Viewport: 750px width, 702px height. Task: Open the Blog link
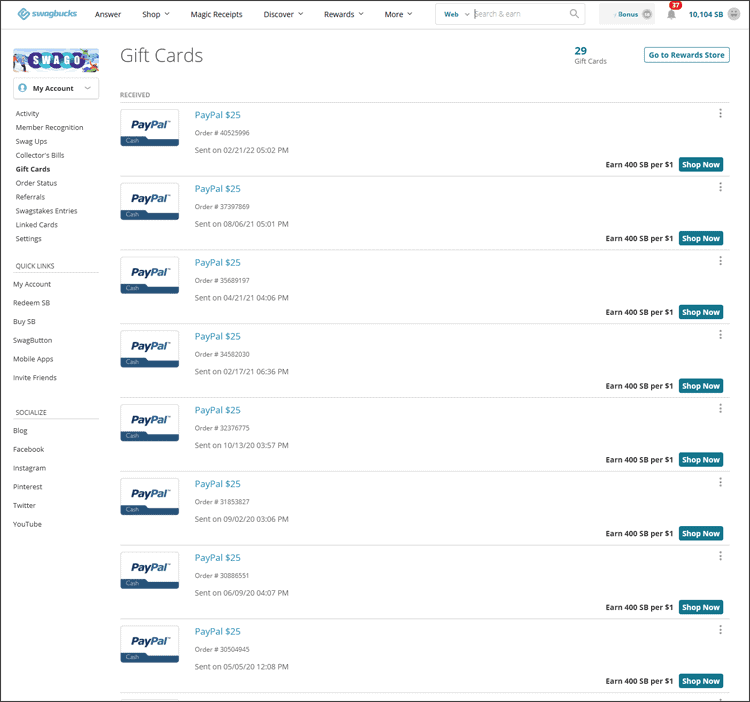pyautogui.click(x=20, y=430)
